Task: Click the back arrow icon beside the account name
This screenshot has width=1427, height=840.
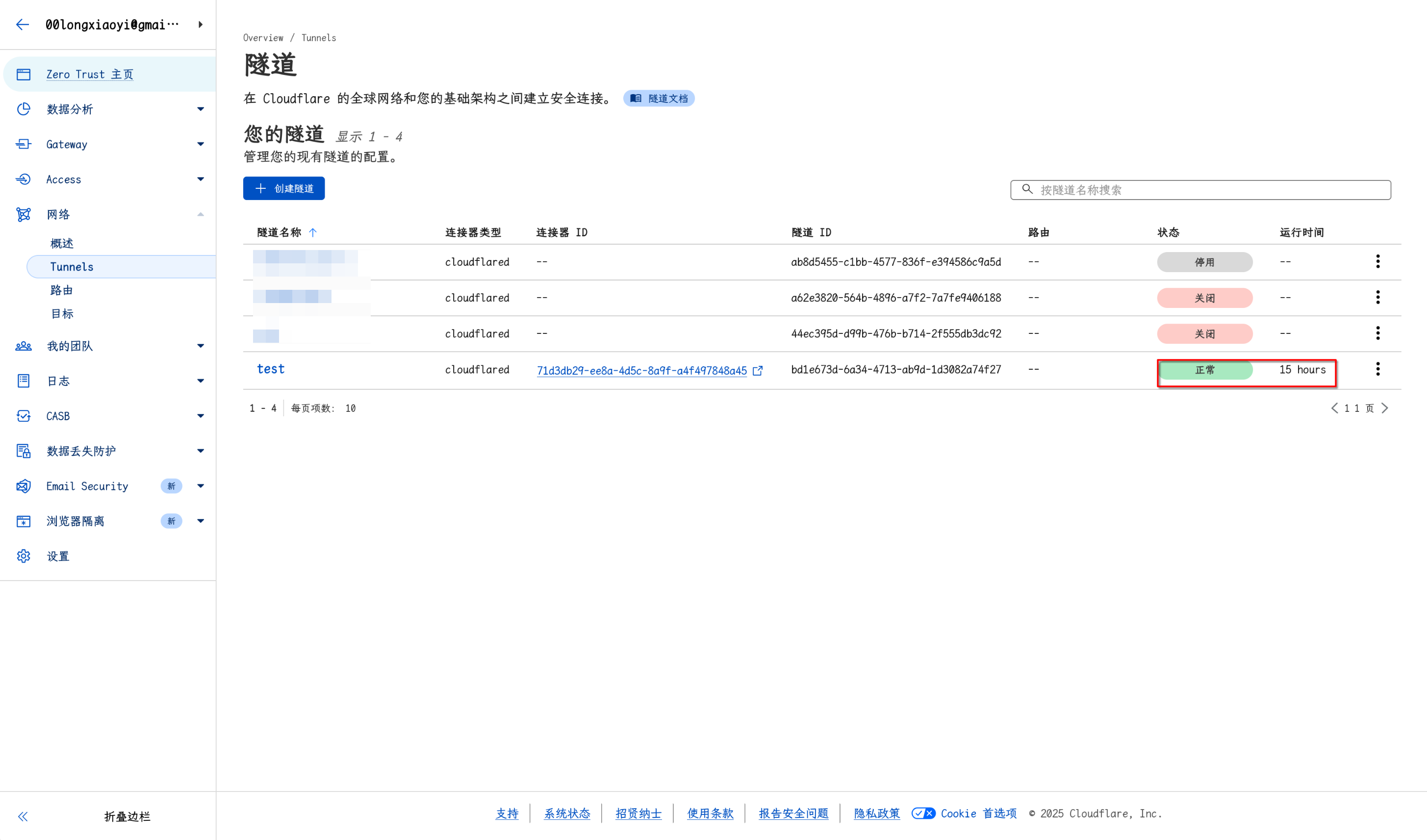Action: [23, 25]
